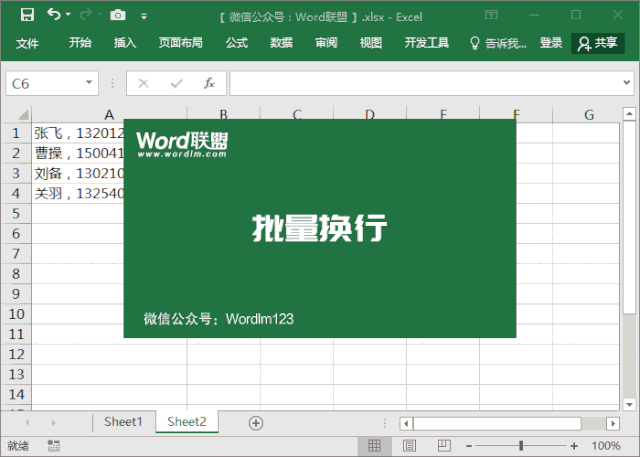
Task: Click the zoom in plus button
Action: [574, 446]
